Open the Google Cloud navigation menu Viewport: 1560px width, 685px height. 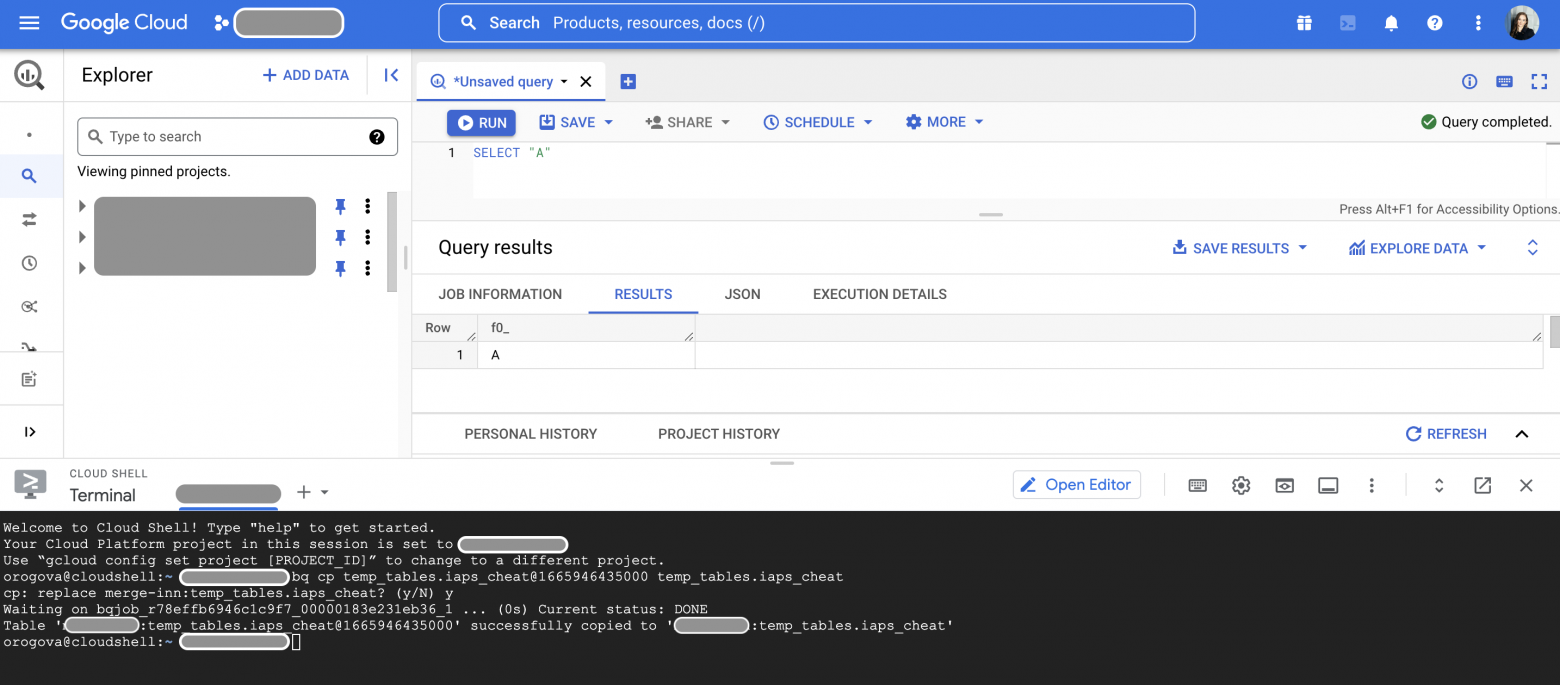(x=29, y=23)
